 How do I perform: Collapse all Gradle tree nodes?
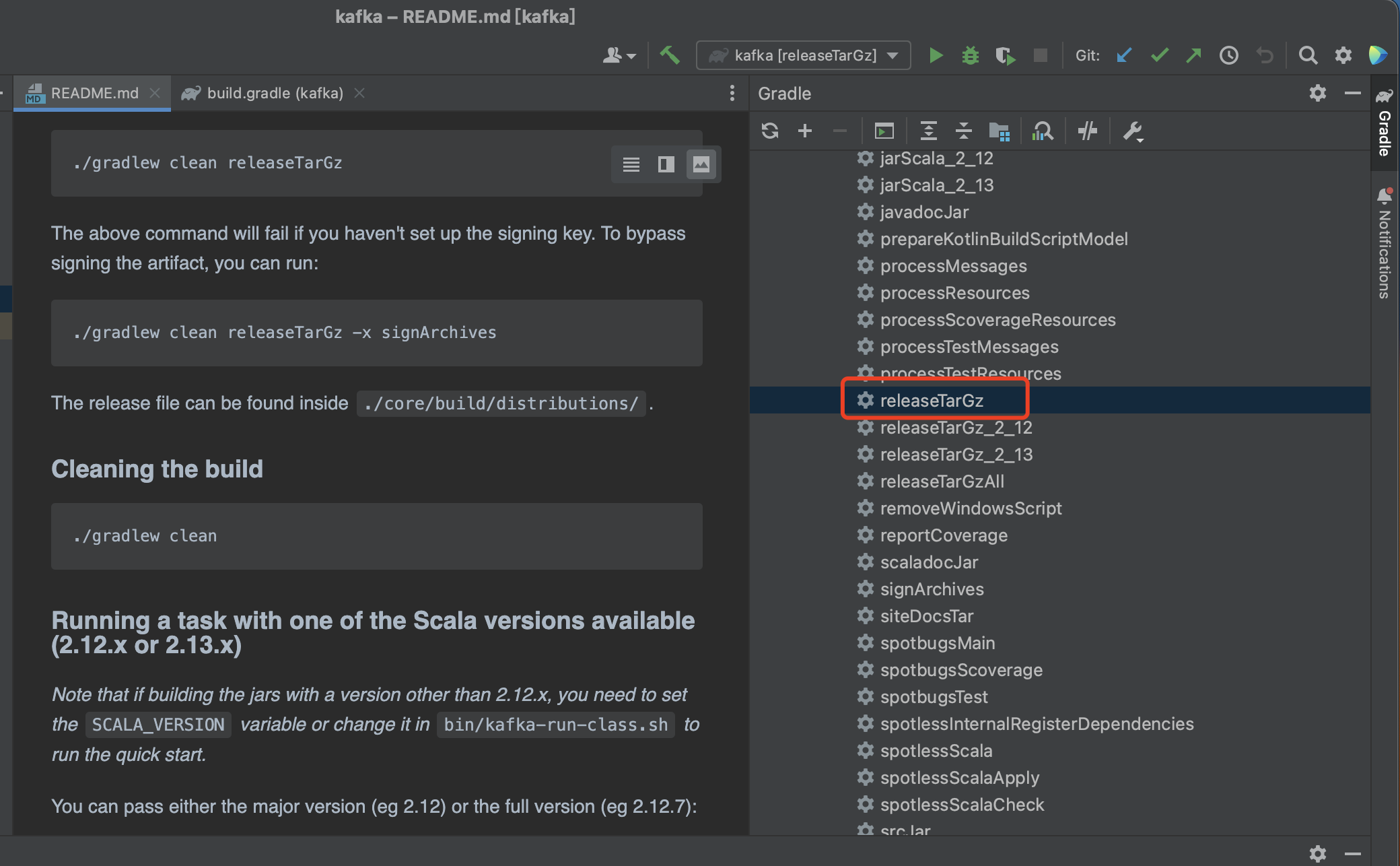963,131
